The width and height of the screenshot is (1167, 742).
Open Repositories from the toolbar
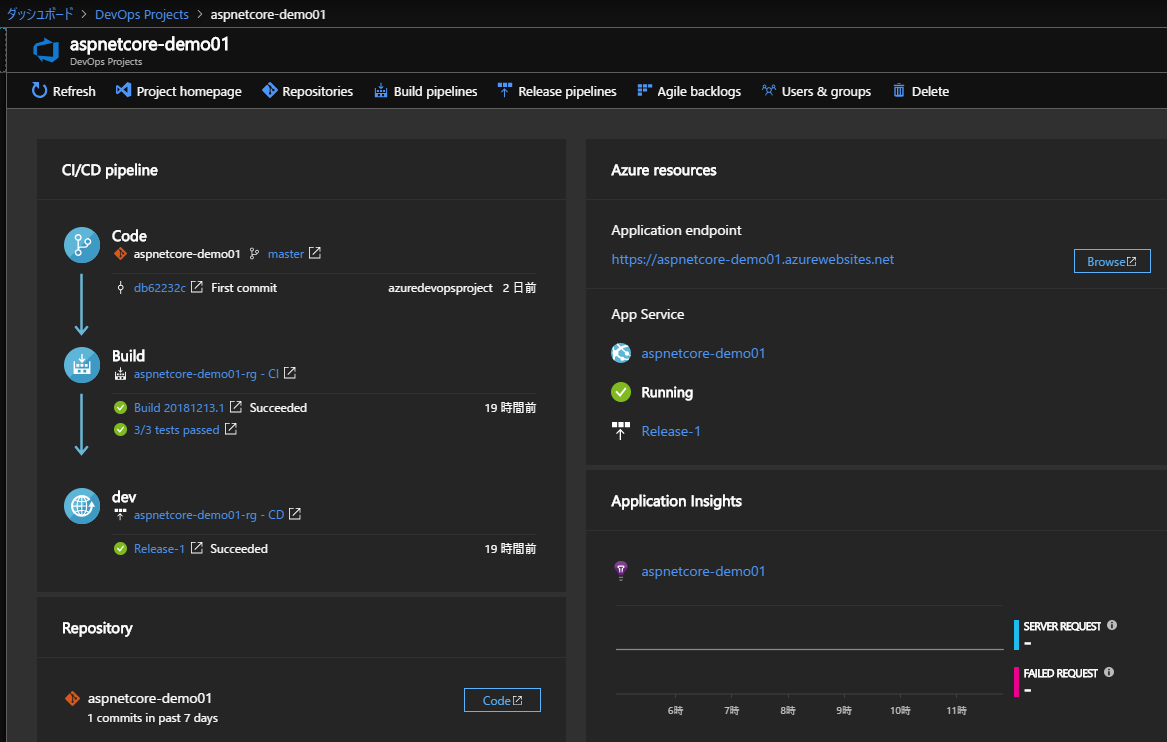pyautogui.click(x=307, y=91)
